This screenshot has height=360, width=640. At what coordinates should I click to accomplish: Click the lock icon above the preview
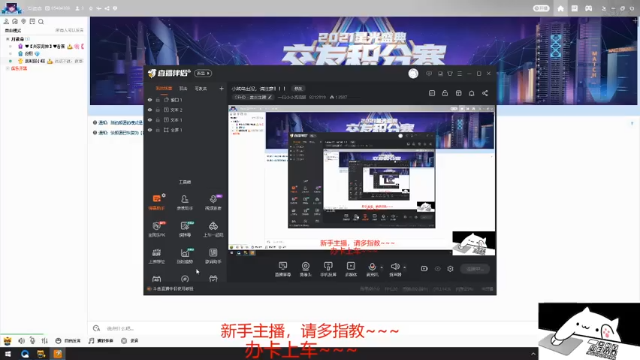[445, 93]
